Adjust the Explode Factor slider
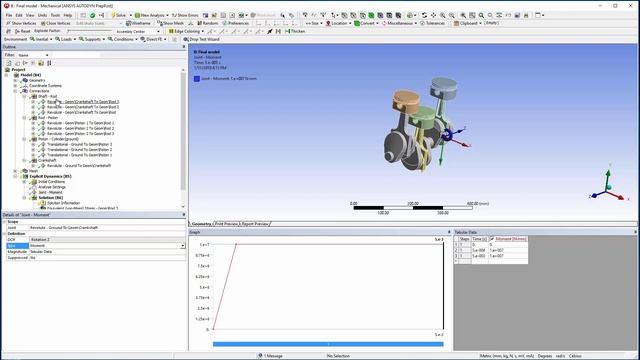The height and width of the screenshot is (360, 640). [89, 31]
